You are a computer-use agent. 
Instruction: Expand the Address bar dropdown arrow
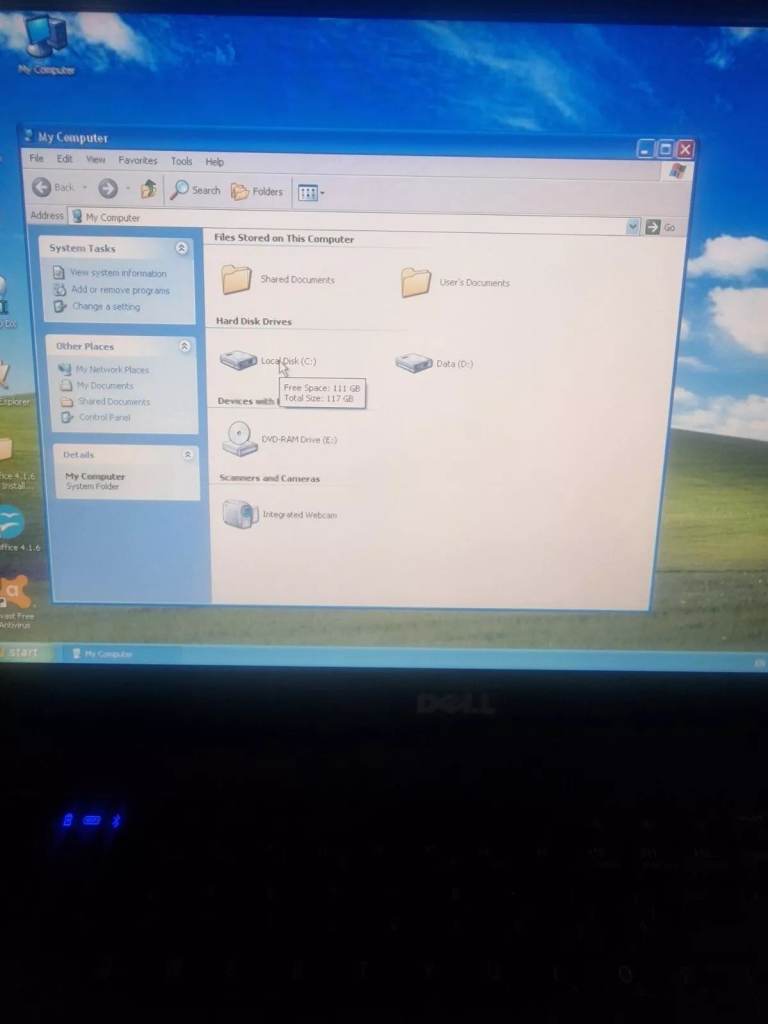(632, 227)
